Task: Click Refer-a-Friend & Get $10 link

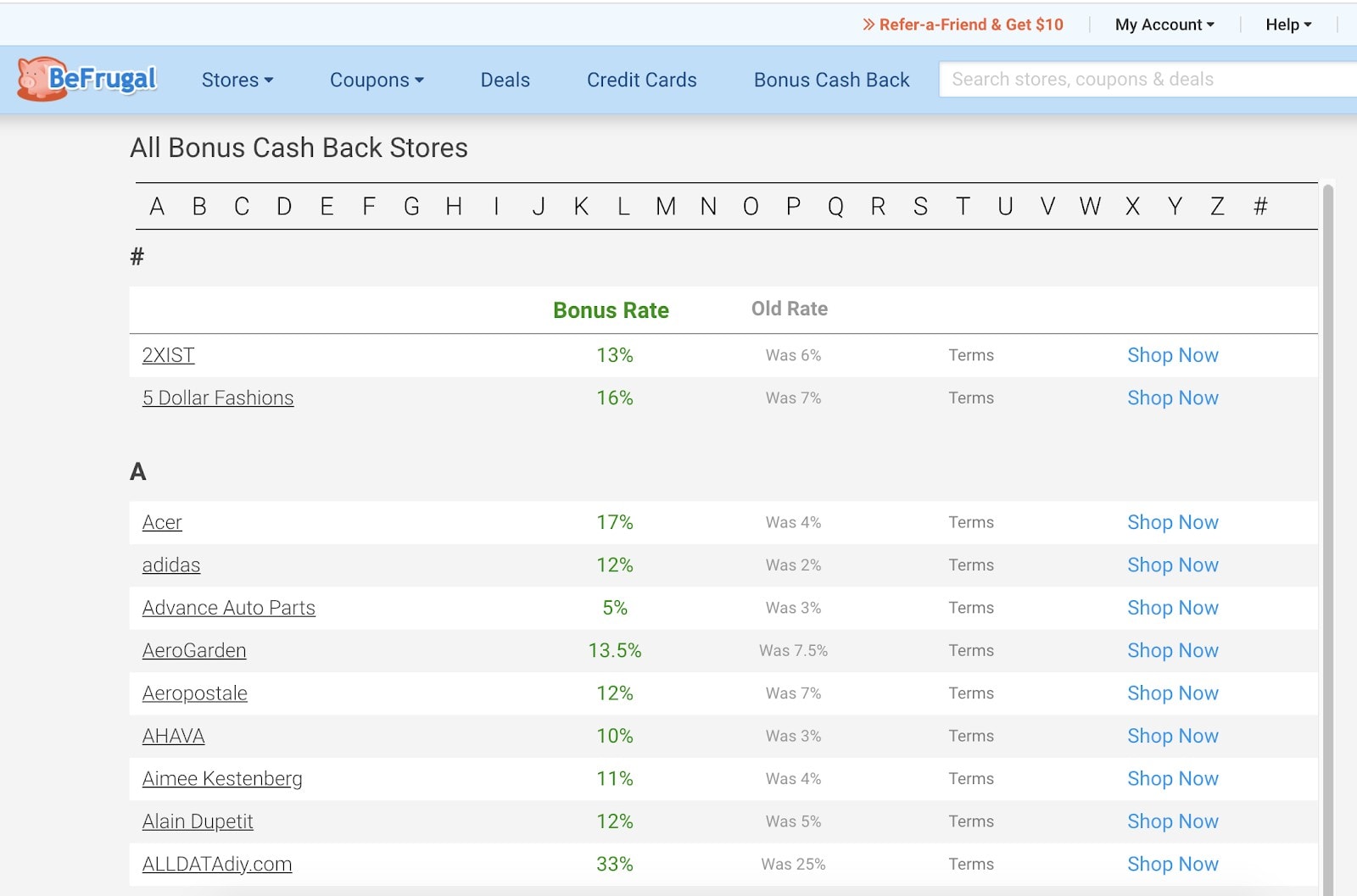Action: click(963, 25)
